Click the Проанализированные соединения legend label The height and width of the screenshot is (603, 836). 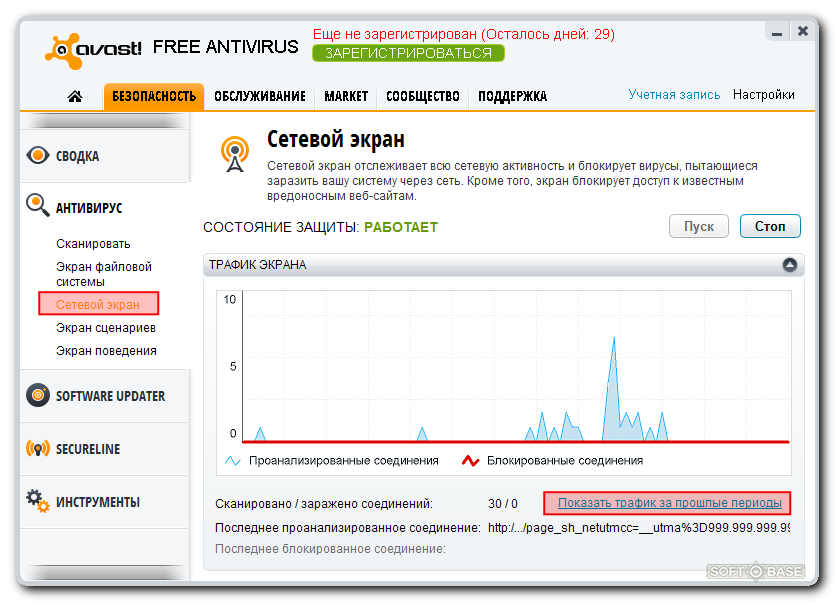[x=344, y=461]
